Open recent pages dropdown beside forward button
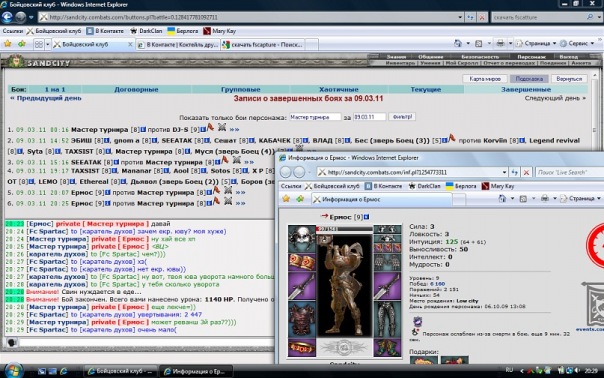 (31, 17)
